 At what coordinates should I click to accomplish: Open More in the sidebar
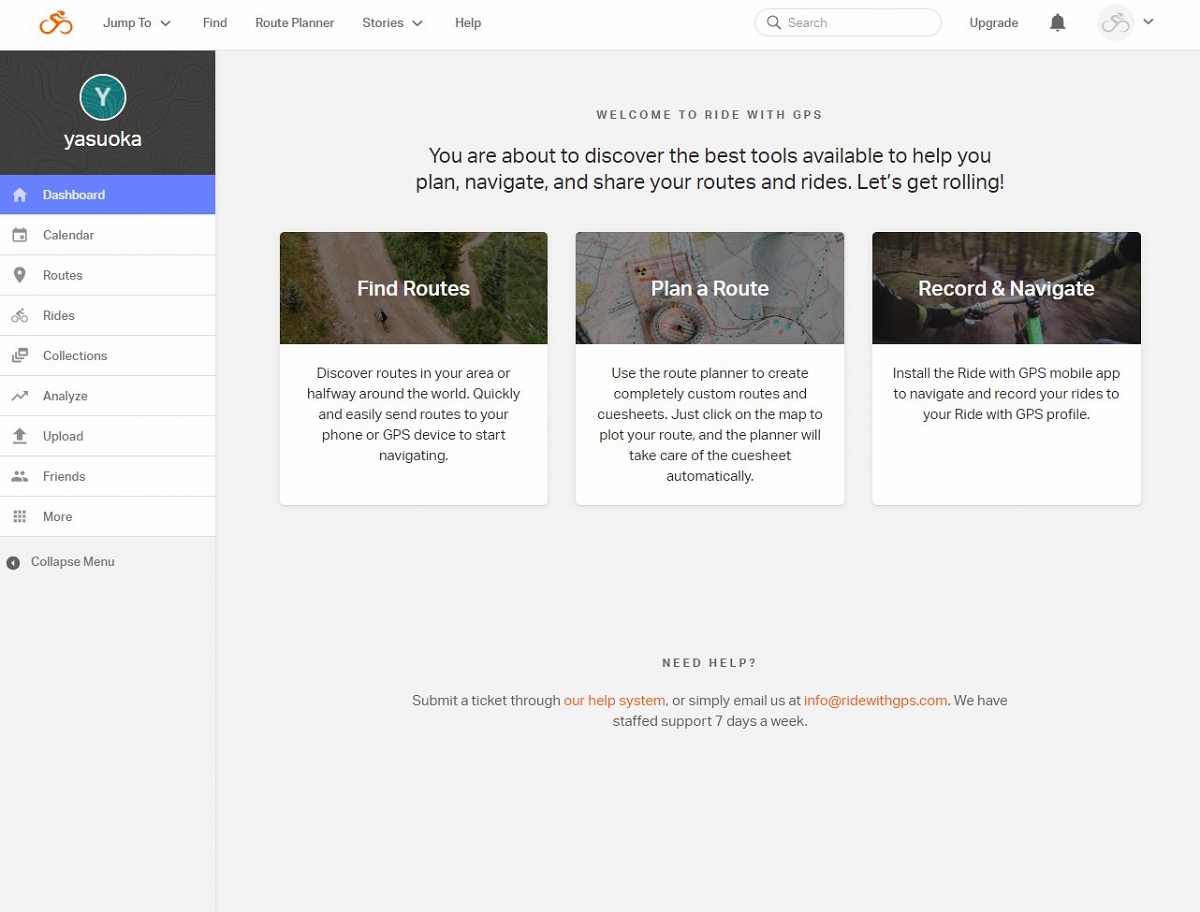click(x=107, y=517)
